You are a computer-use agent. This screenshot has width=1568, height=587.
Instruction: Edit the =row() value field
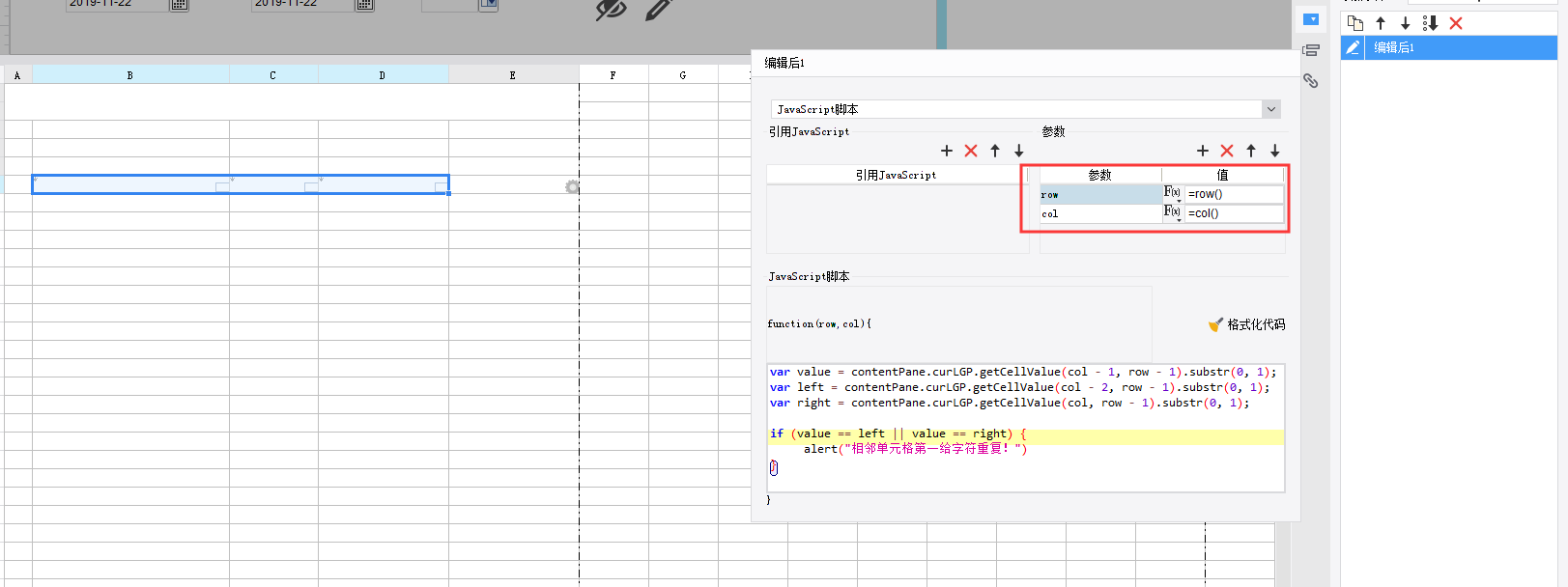(1234, 194)
